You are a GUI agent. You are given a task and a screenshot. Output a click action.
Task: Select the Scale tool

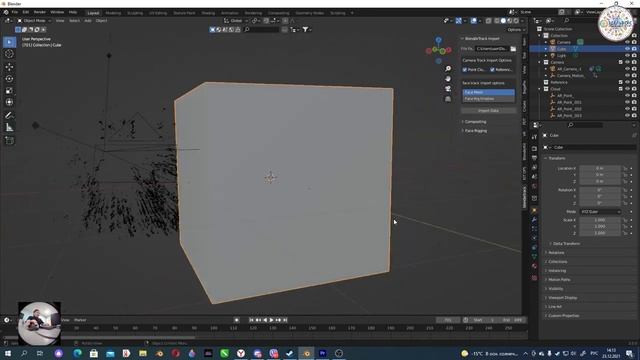(x=9, y=91)
